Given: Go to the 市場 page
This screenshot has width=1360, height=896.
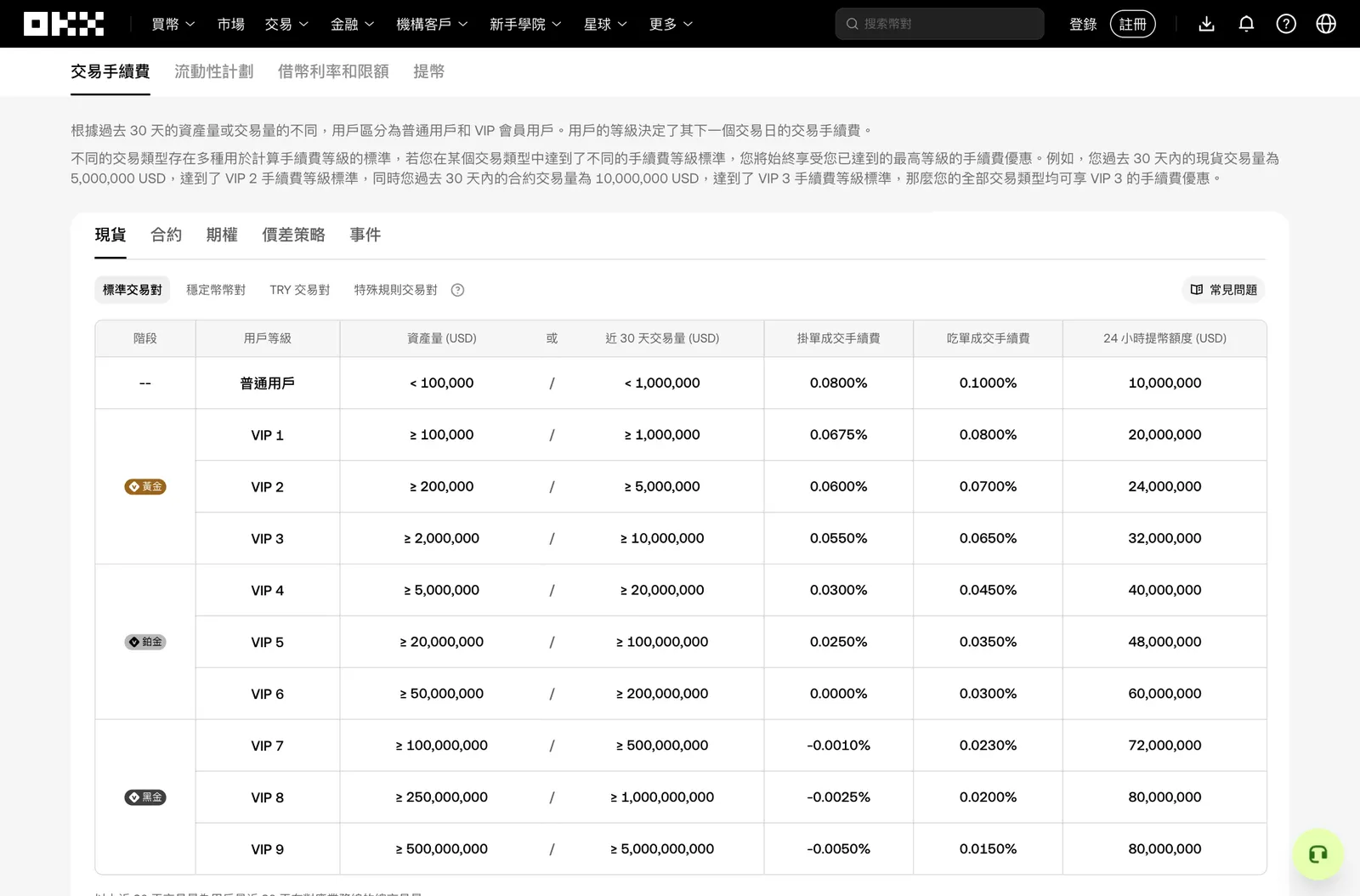Looking at the screenshot, I should [x=230, y=24].
